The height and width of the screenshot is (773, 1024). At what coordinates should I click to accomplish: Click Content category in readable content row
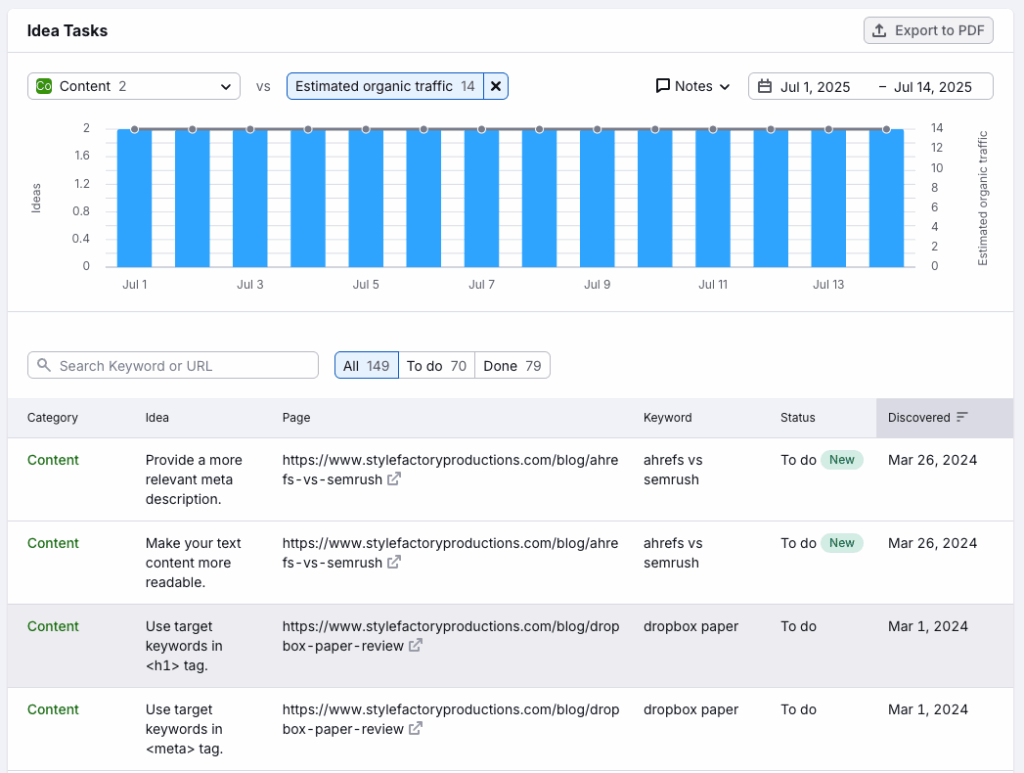[53, 543]
